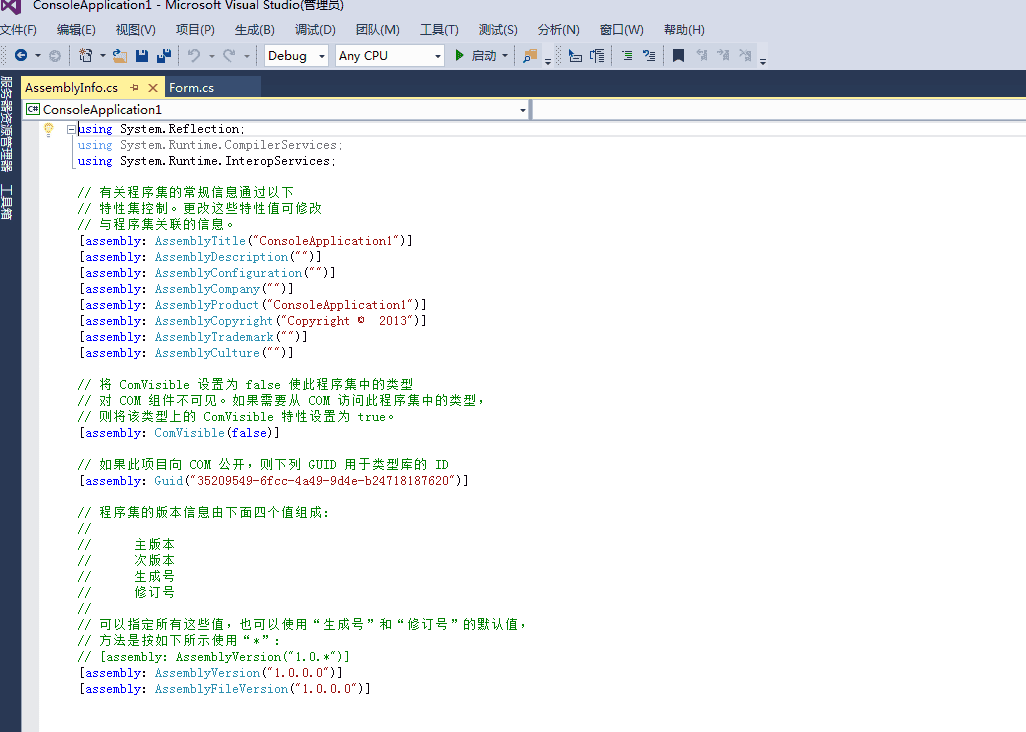Open the 工具箱 side panel tab
The width and height of the screenshot is (1026, 732).
point(7,201)
